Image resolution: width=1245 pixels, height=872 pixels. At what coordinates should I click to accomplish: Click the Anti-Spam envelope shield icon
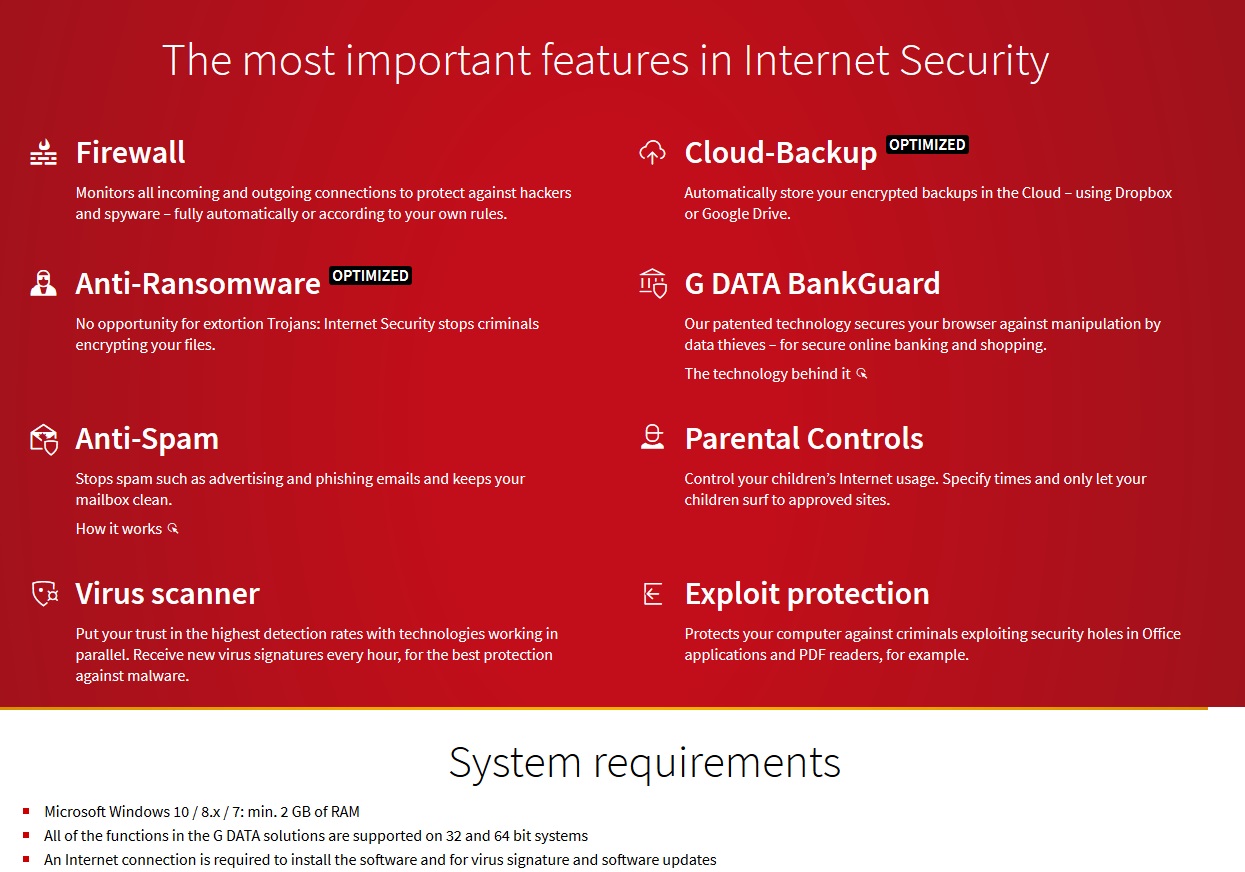tap(43, 439)
